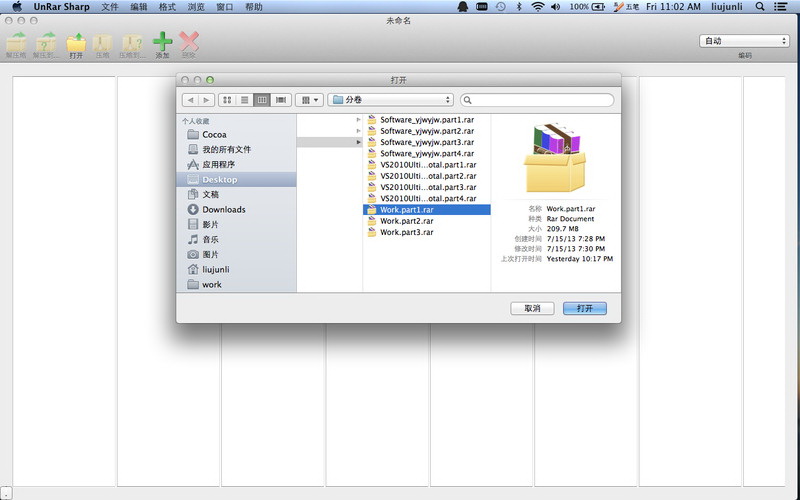Go back with the left arrow button

(190, 100)
